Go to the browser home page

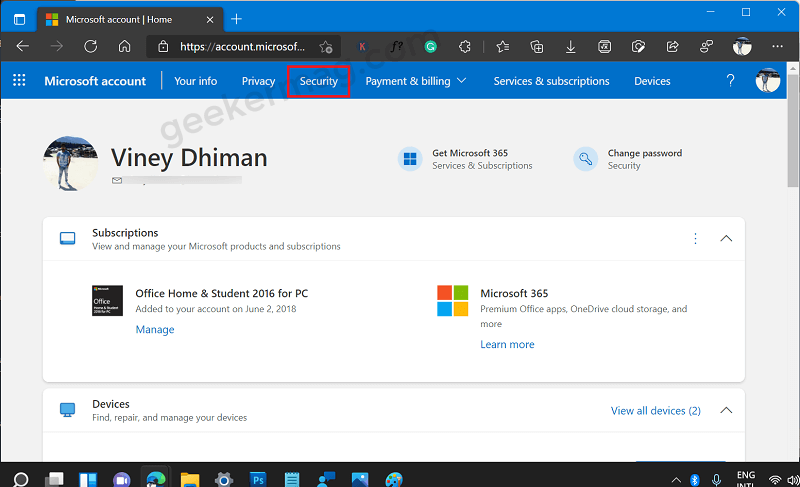pyautogui.click(x=124, y=46)
